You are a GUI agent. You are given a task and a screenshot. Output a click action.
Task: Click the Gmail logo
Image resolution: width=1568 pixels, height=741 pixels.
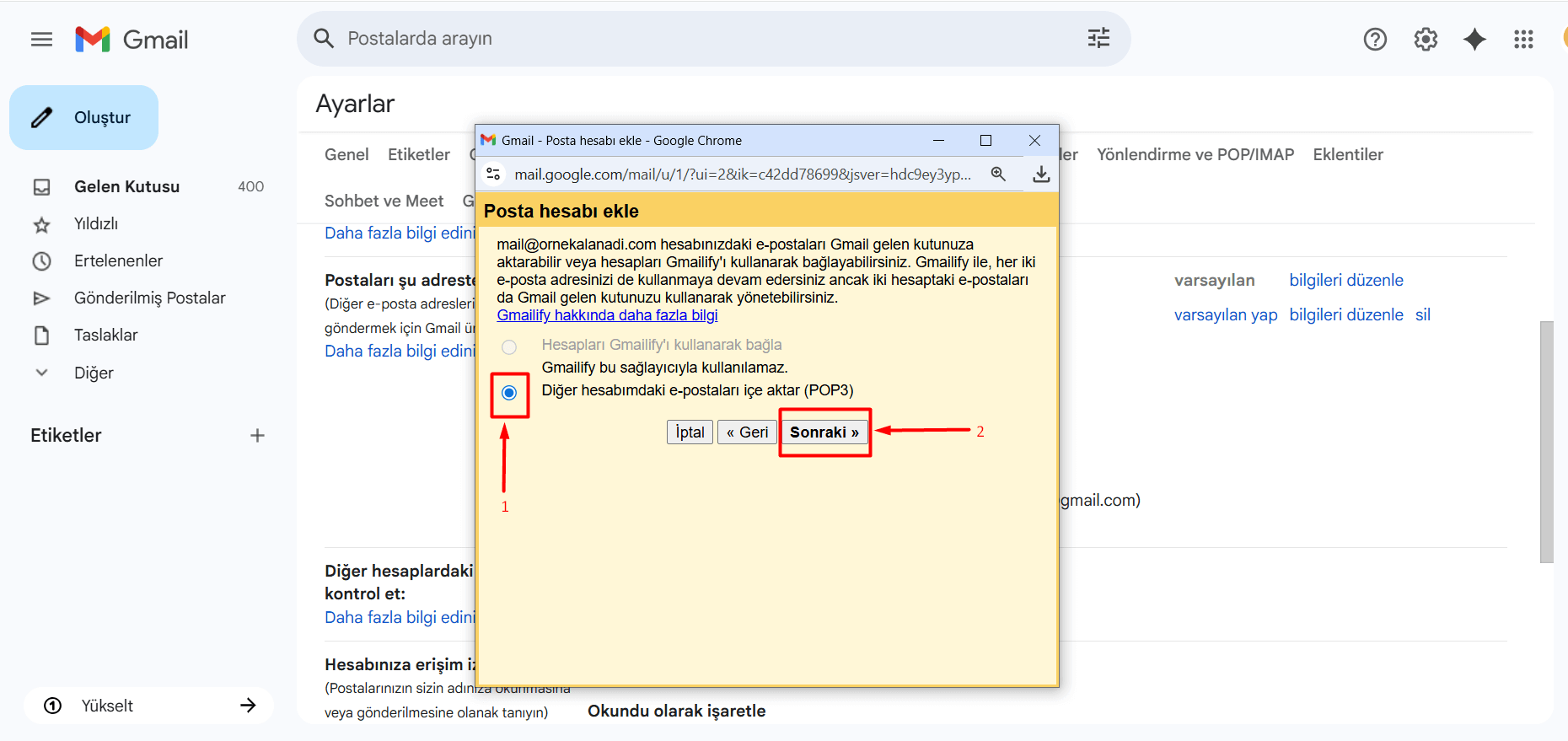pyautogui.click(x=132, y=40)
